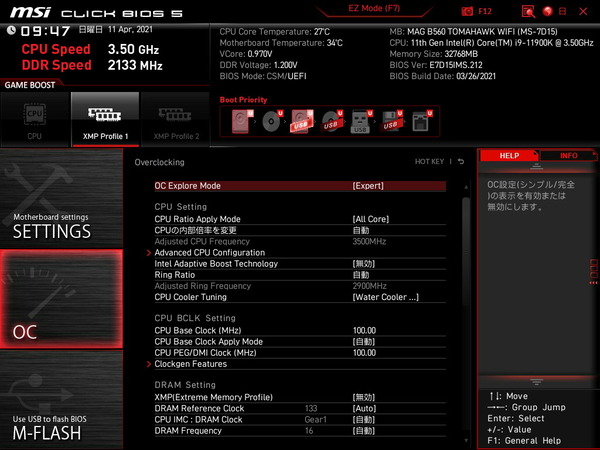600x450 pixels.
Task: Select the USB floppy boot device icon
Action: [x=391, y=121]
